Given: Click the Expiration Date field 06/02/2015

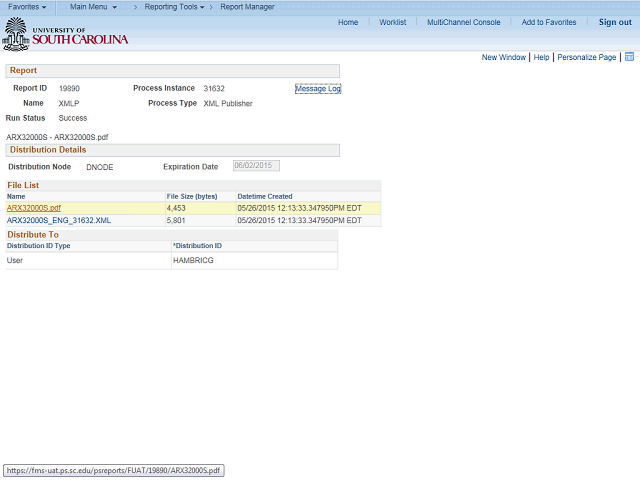Looking at the screenshot, I should click(256, 166).
